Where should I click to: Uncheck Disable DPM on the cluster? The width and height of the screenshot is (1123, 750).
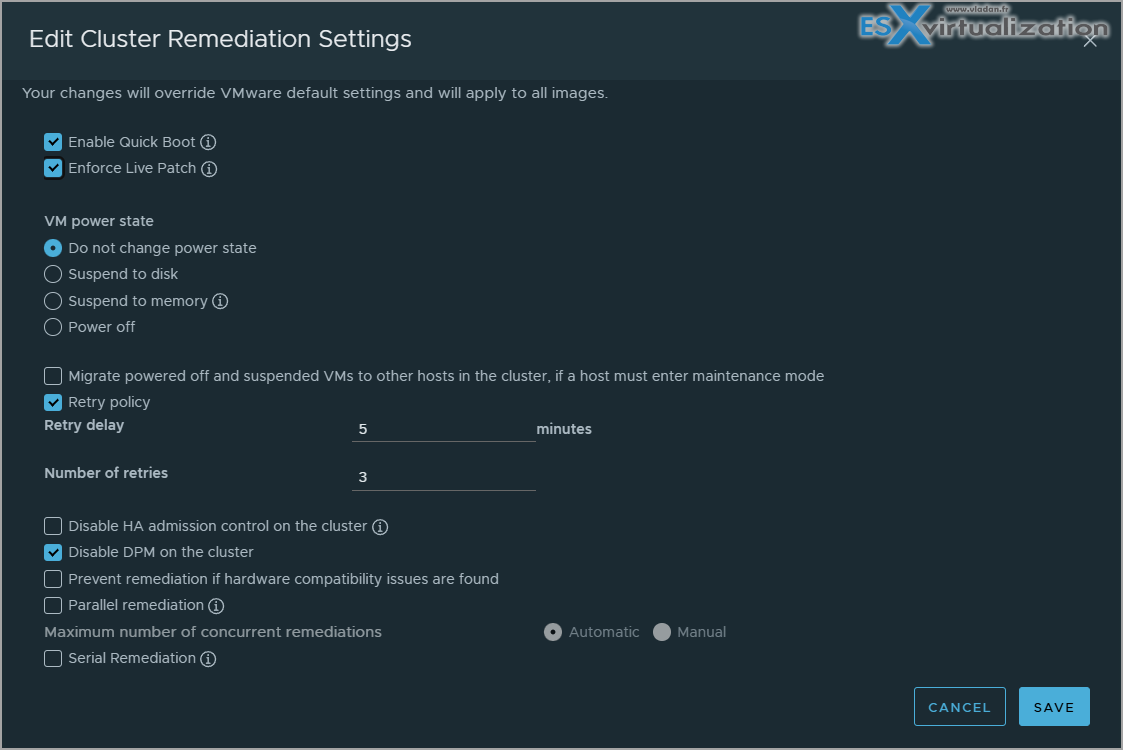pyautogui.click(x=53, y=553)
